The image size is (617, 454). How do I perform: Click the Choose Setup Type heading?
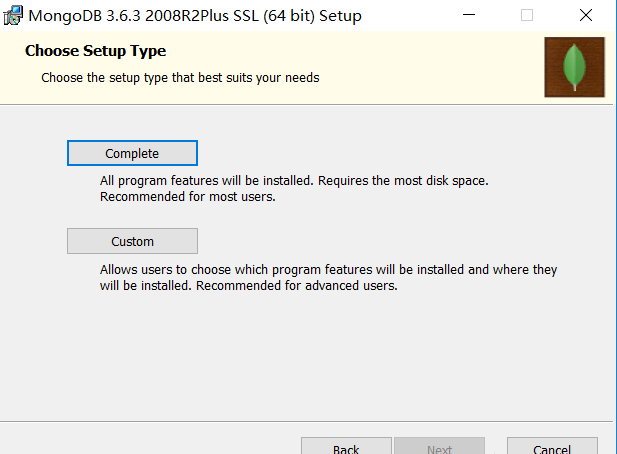tap(96, 51)
